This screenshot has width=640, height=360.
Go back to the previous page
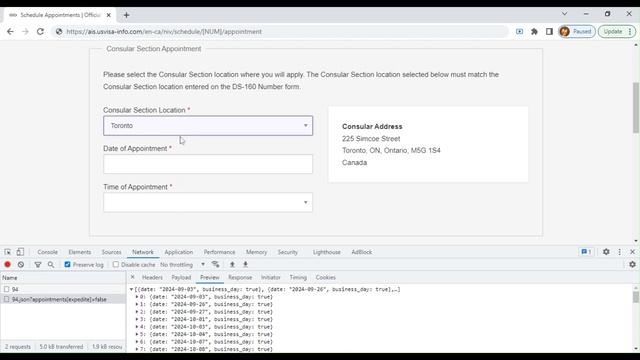(x=10, y=31)
